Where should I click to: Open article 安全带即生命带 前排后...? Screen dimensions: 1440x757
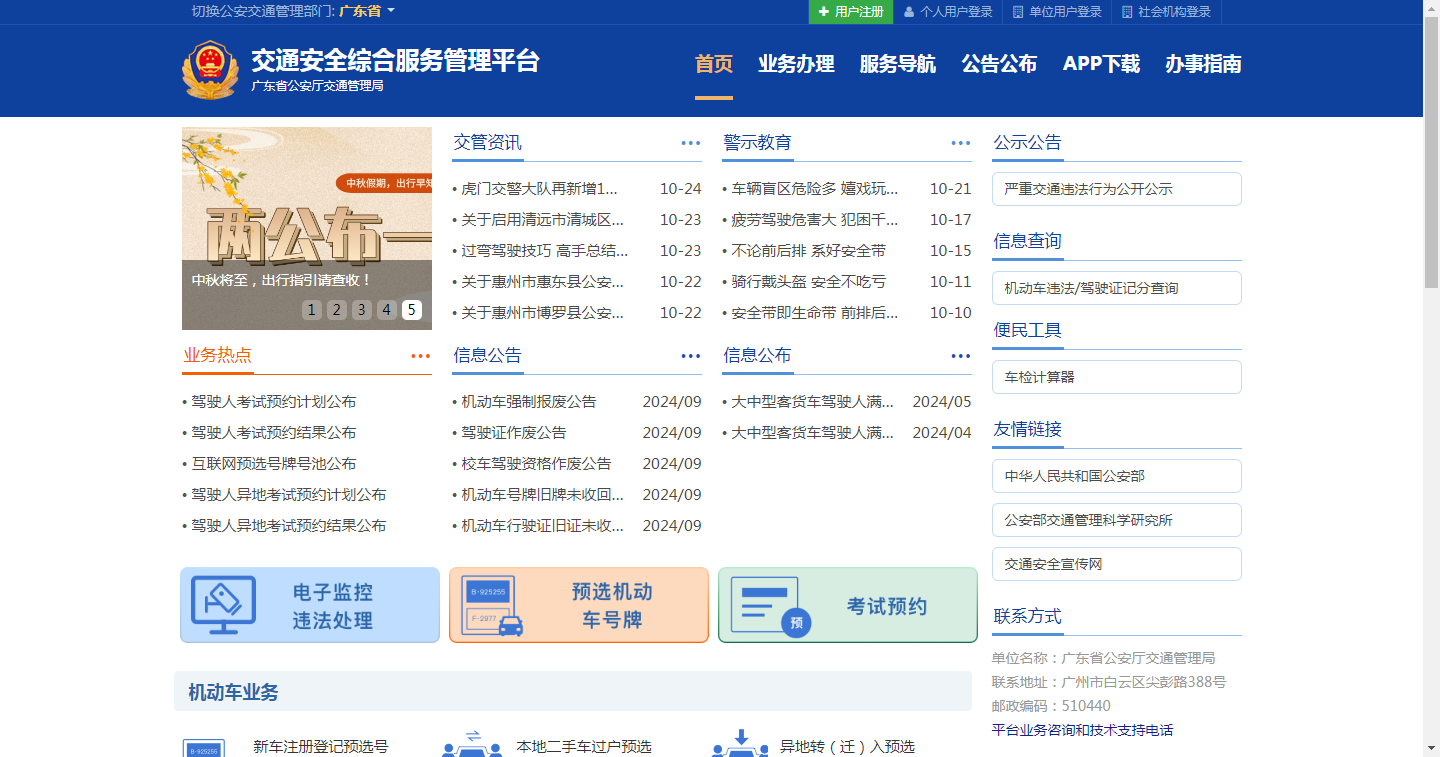tap(815, 313)
